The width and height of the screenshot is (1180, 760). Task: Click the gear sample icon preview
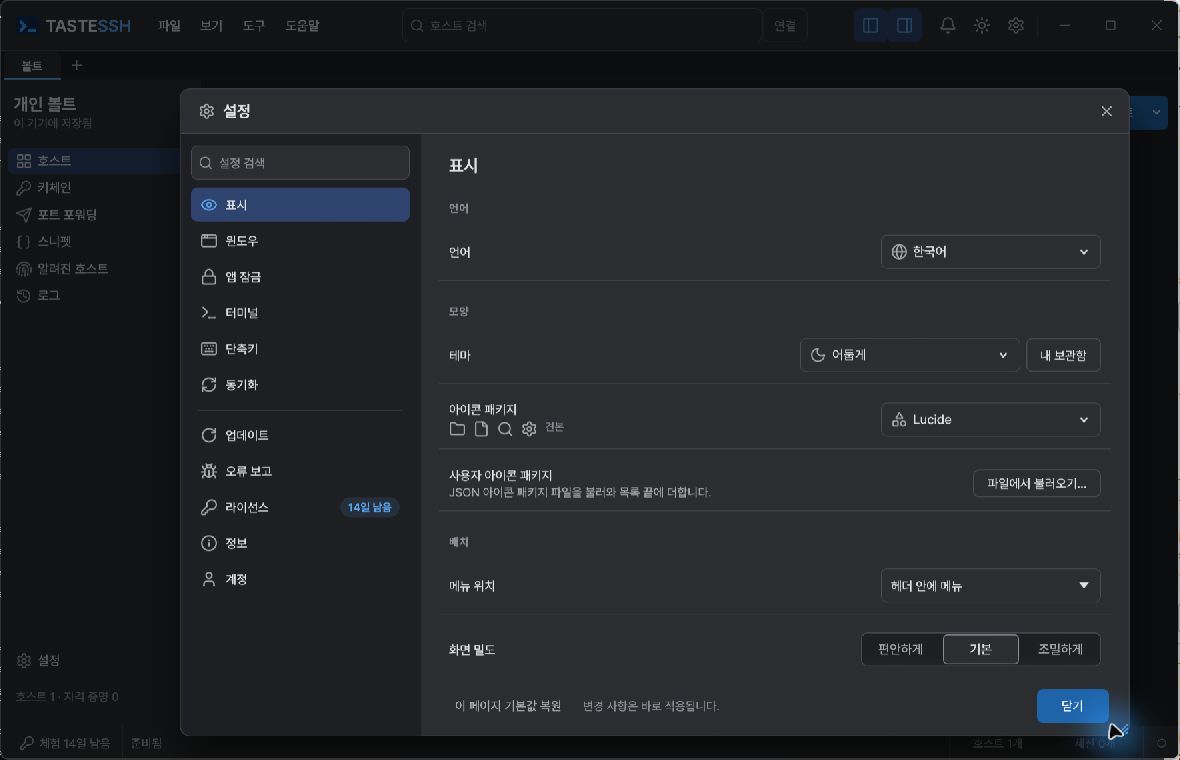click(x=529, y=429)
